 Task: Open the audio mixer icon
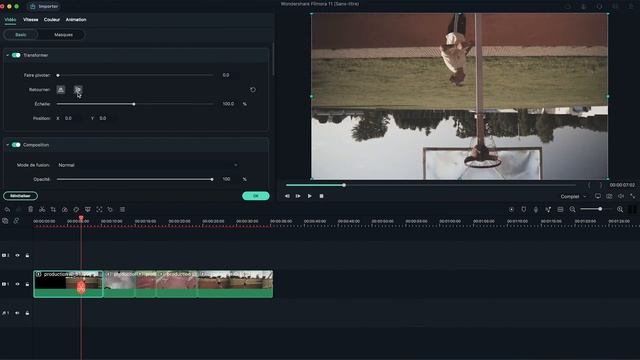(548, 209)
